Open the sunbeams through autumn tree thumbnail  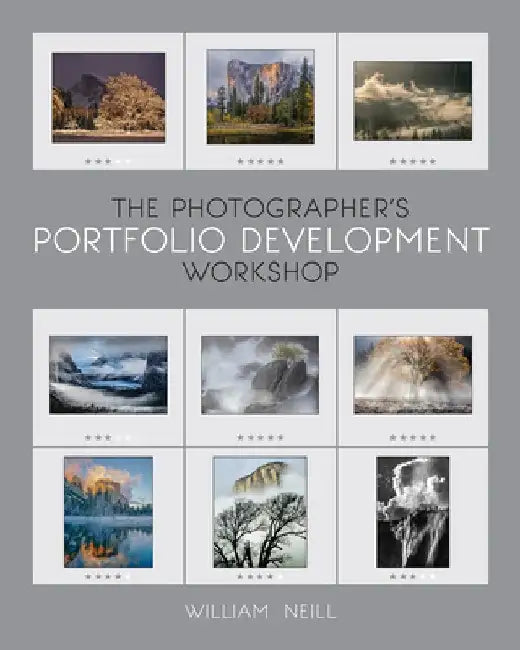[x=413, y=375]
